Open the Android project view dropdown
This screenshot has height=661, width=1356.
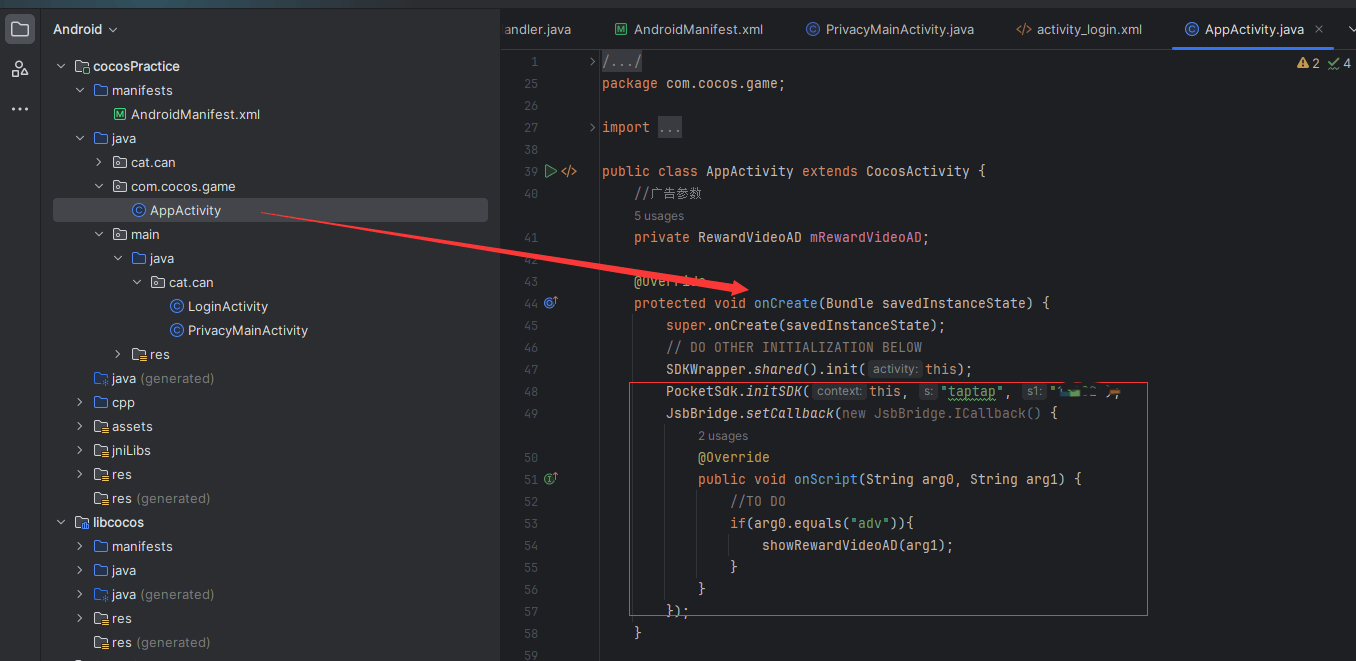click(85, 30)
